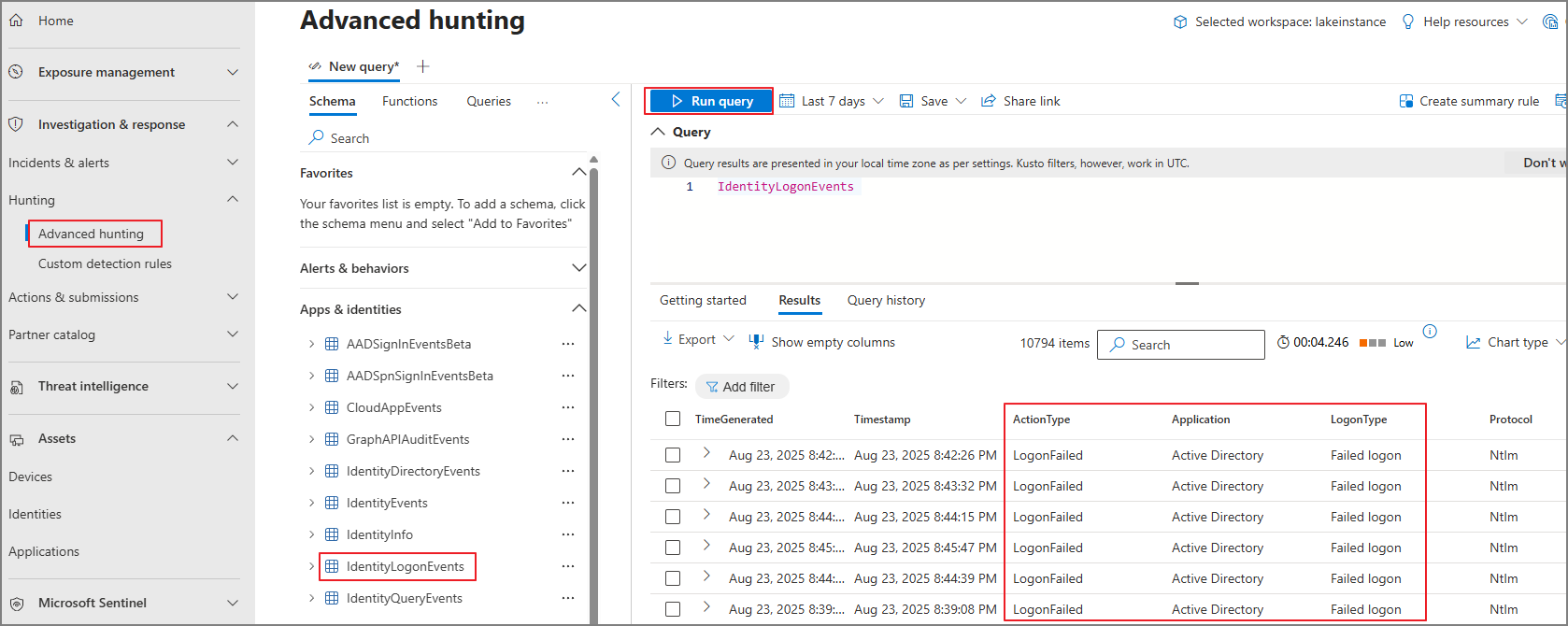This screenshot has height=626, width=1568.
Task: Open the Save dropdown arrow
Action: tap(961, 101)
